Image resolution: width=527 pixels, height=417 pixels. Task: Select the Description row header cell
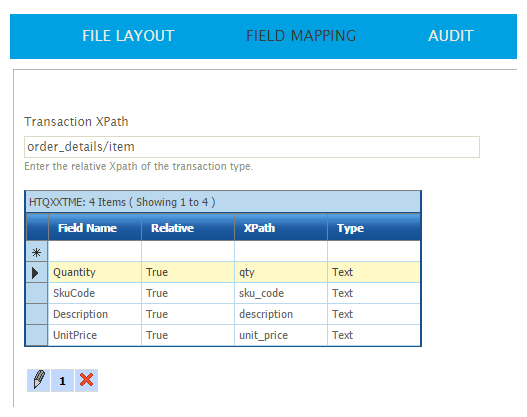point(37,314)
